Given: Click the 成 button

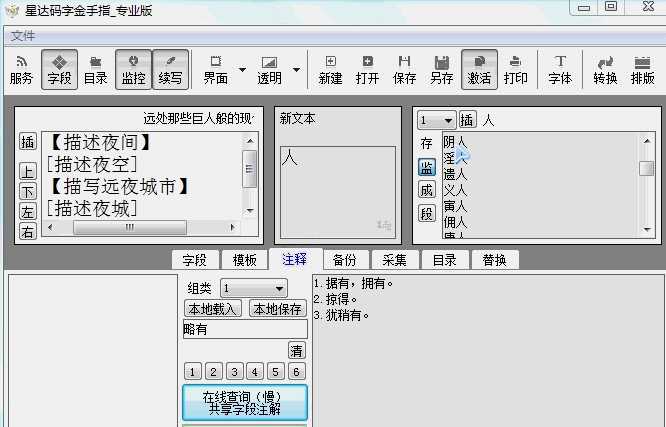Looking at the screenshot, I should (426, 190).
